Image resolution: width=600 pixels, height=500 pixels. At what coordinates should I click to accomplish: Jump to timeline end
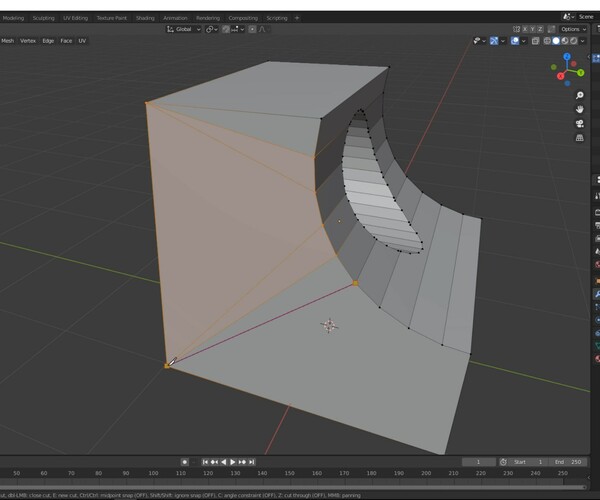251,462
